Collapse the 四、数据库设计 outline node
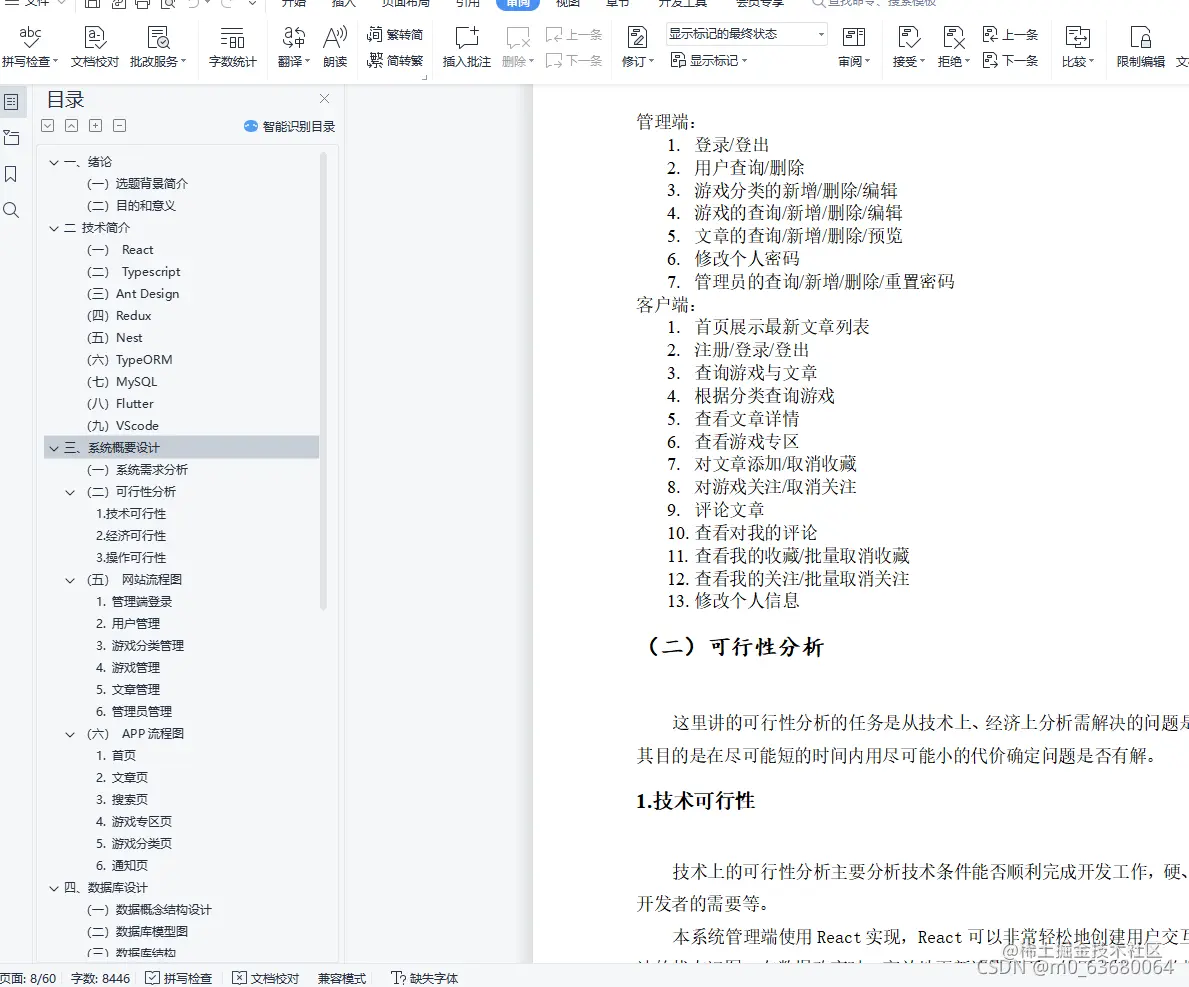The height and width of the screenshot is (987, 1189). (x=54, y=888)
